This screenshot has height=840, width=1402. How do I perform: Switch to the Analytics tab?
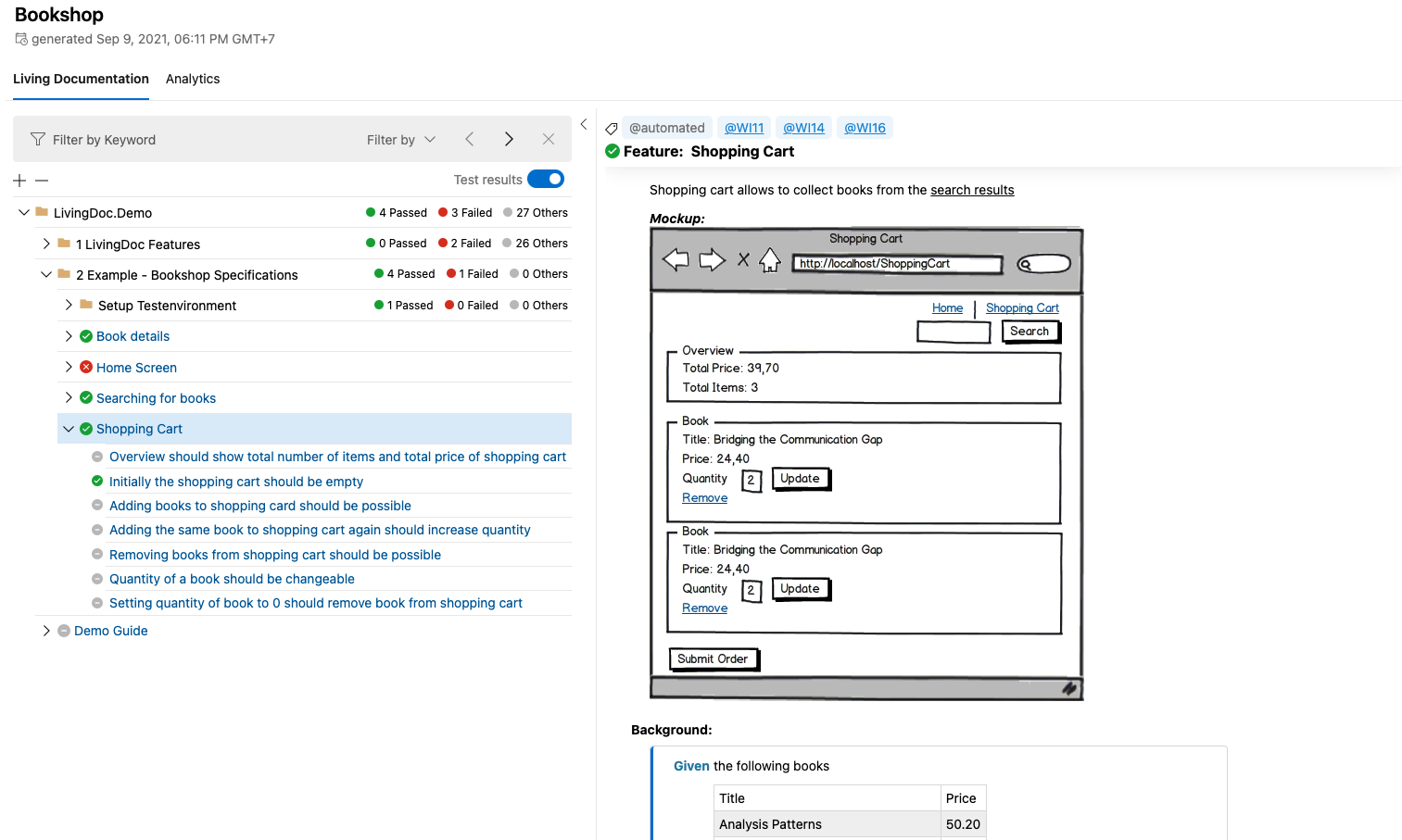(193, 79)
